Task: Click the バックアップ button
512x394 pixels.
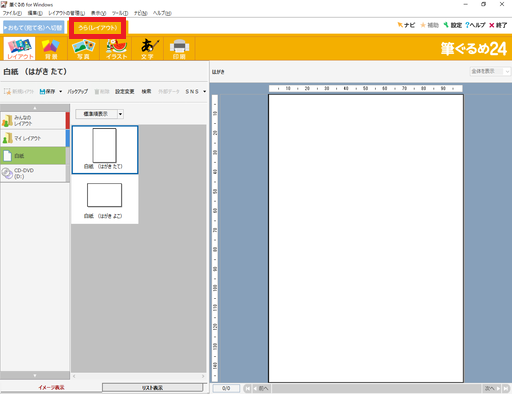Action: [78, 91]
